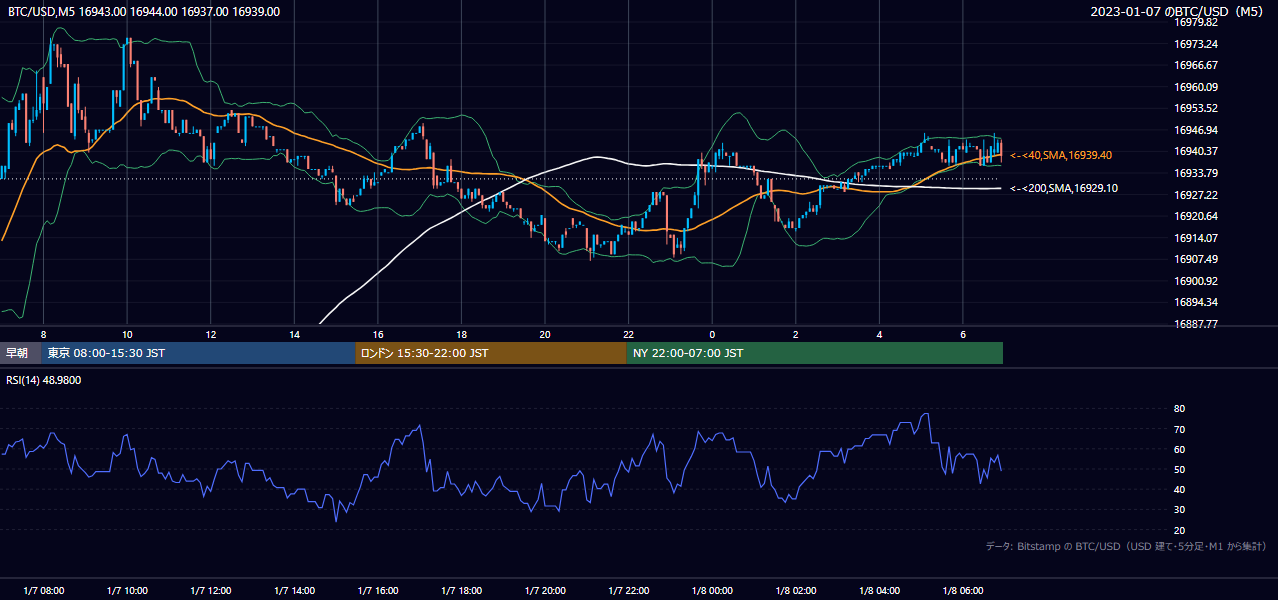1278x600 pixels.
Task: Click the price axis label 16900.92
Action: click(x=1196, y=281)
